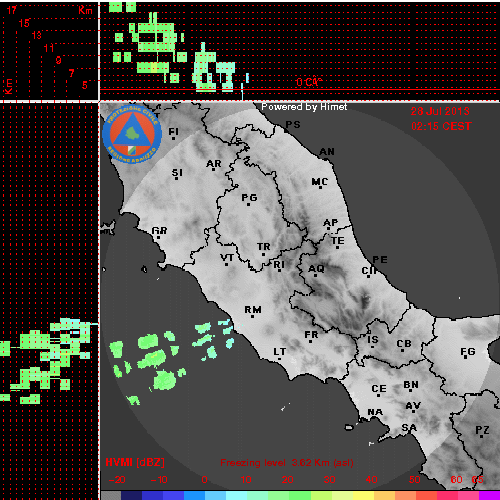Click the VT city label
Viewport: 500px width, 500px height.
point(227,257)
